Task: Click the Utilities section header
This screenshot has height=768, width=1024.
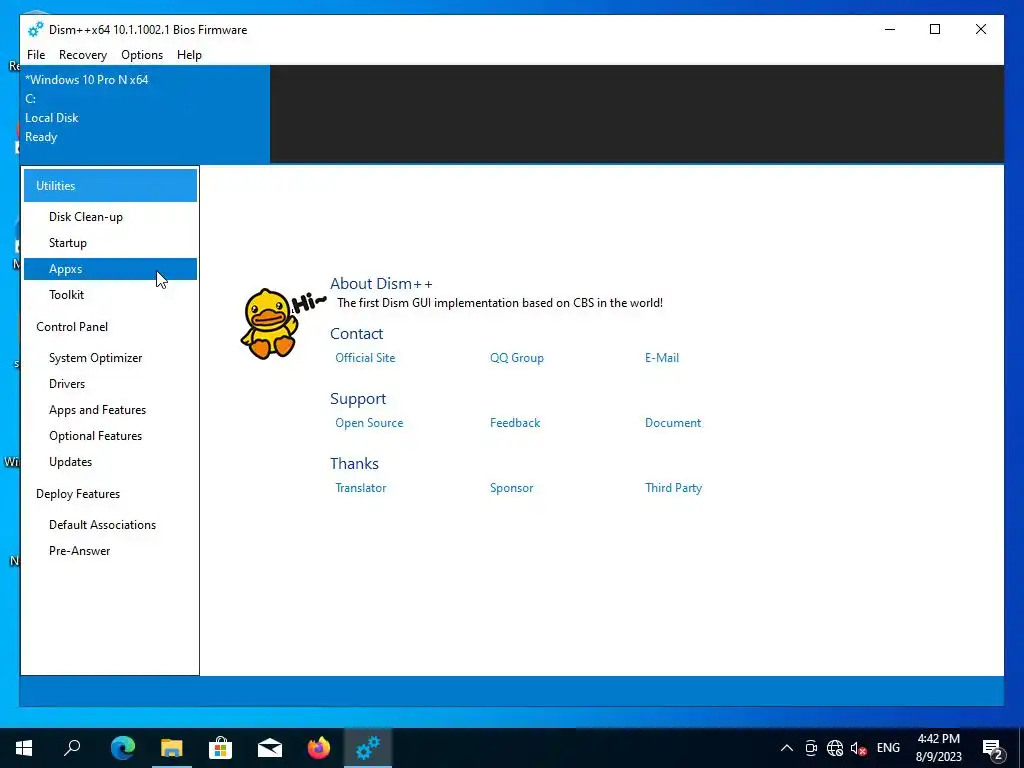Action: click(x=110, y=185)
